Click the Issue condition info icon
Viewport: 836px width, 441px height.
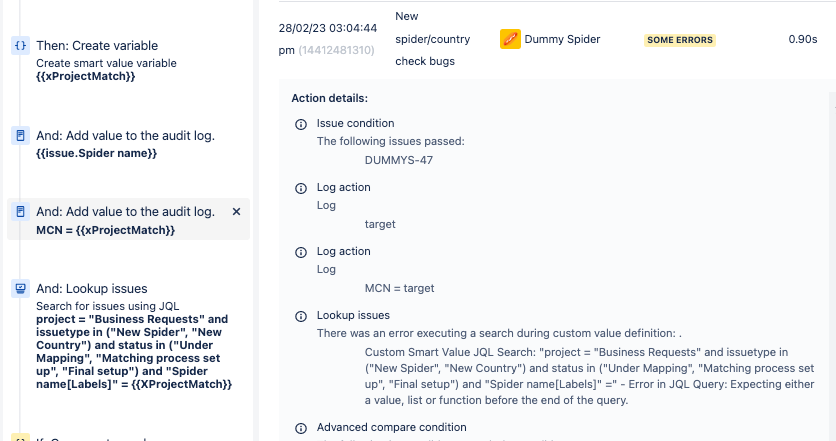301,124
